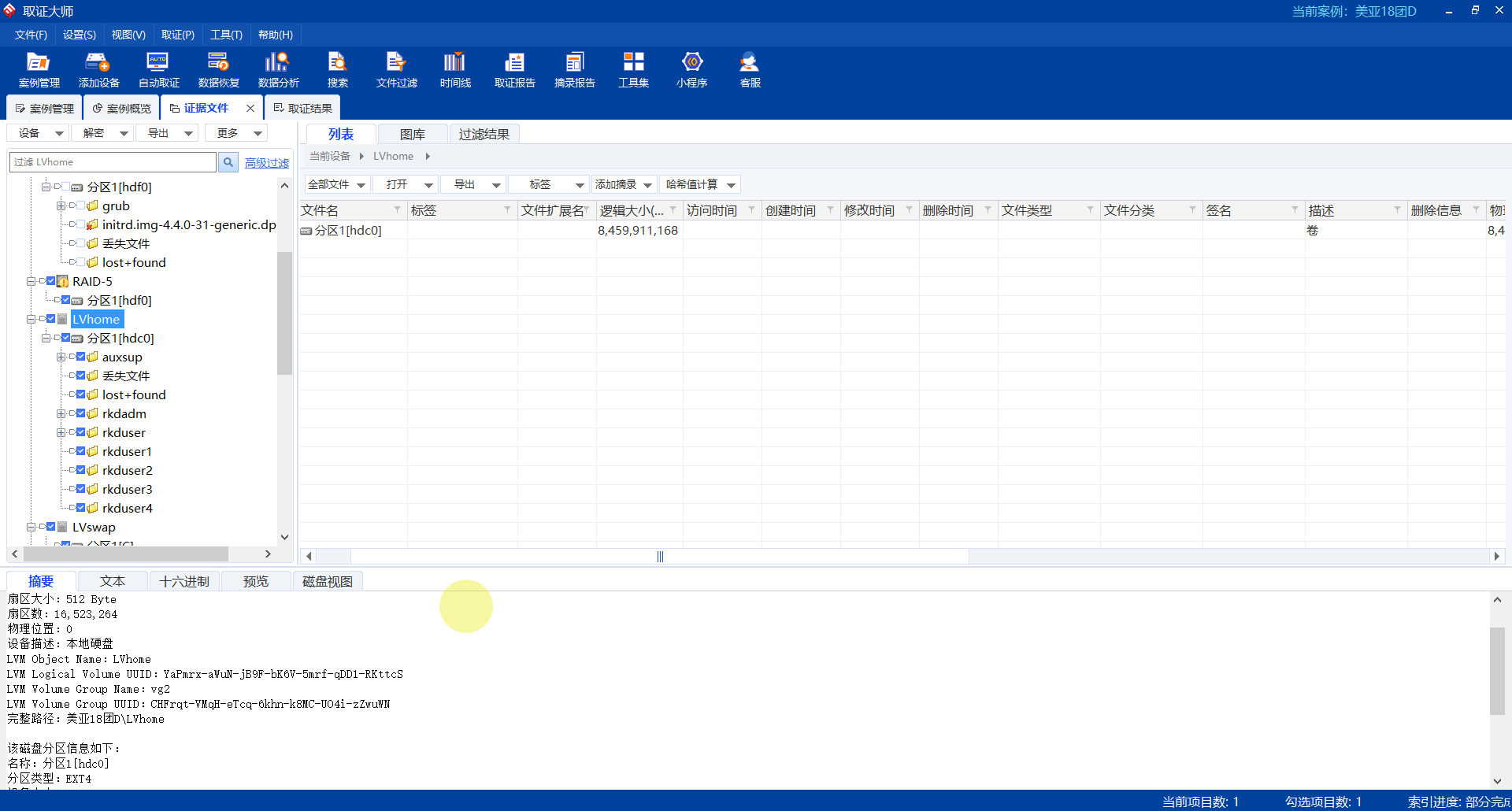
Task: Click the rkdadm folder icon
Action: click(92, 413)
